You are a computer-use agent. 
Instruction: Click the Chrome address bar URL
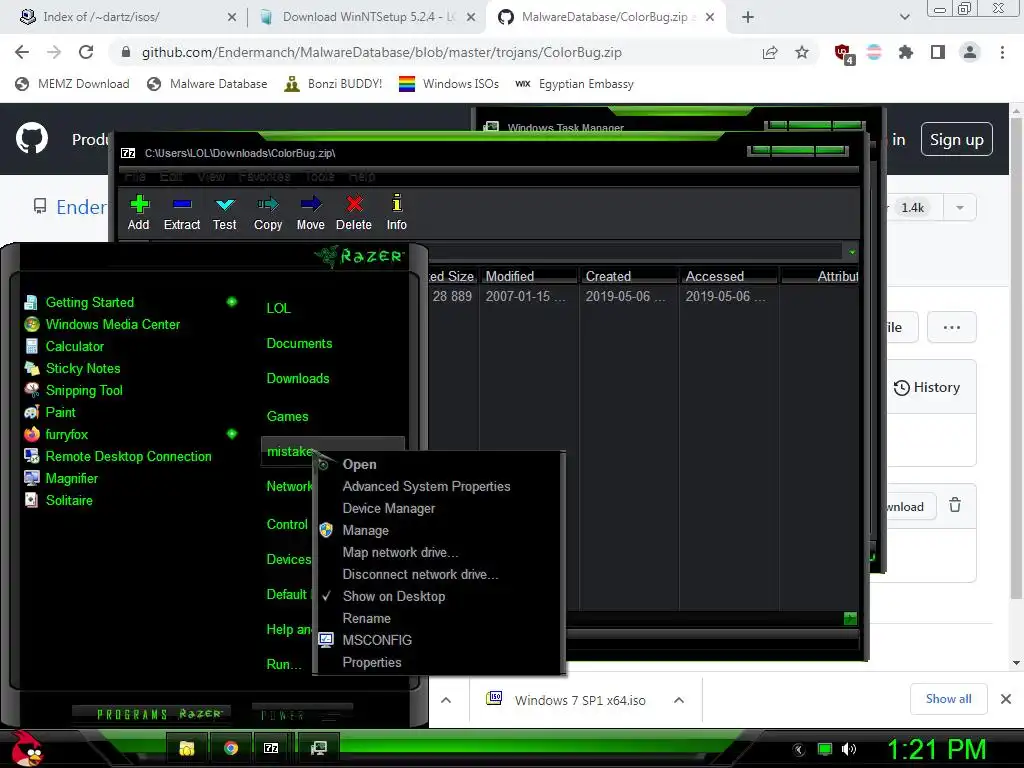point(381,52)
